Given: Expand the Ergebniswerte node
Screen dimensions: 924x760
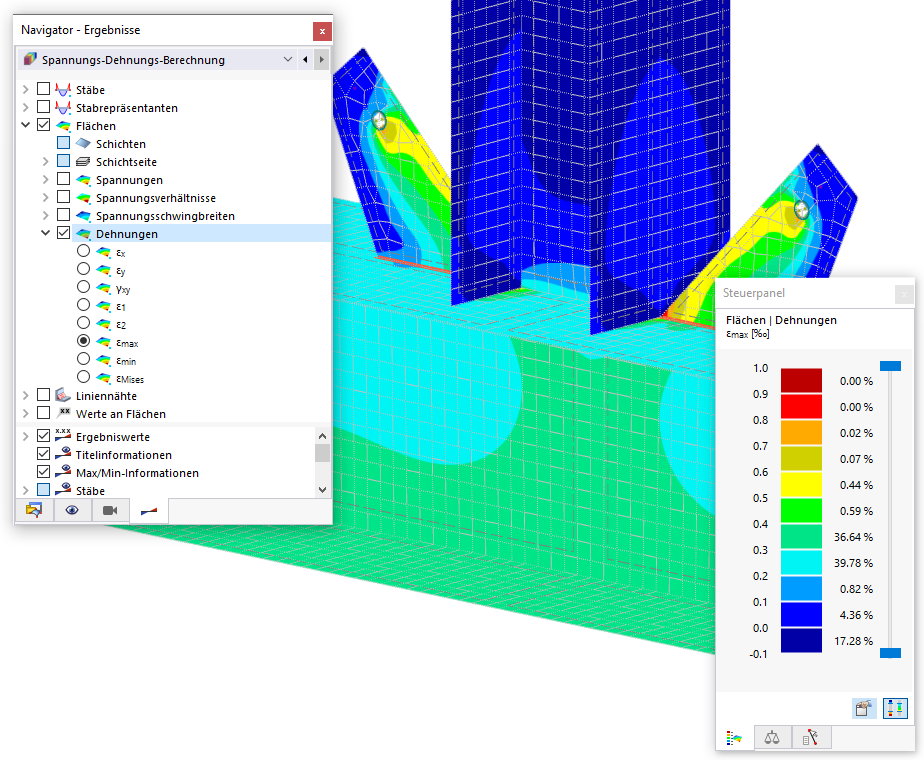Looking at the screenshot, I should click(x=25, y=437).
